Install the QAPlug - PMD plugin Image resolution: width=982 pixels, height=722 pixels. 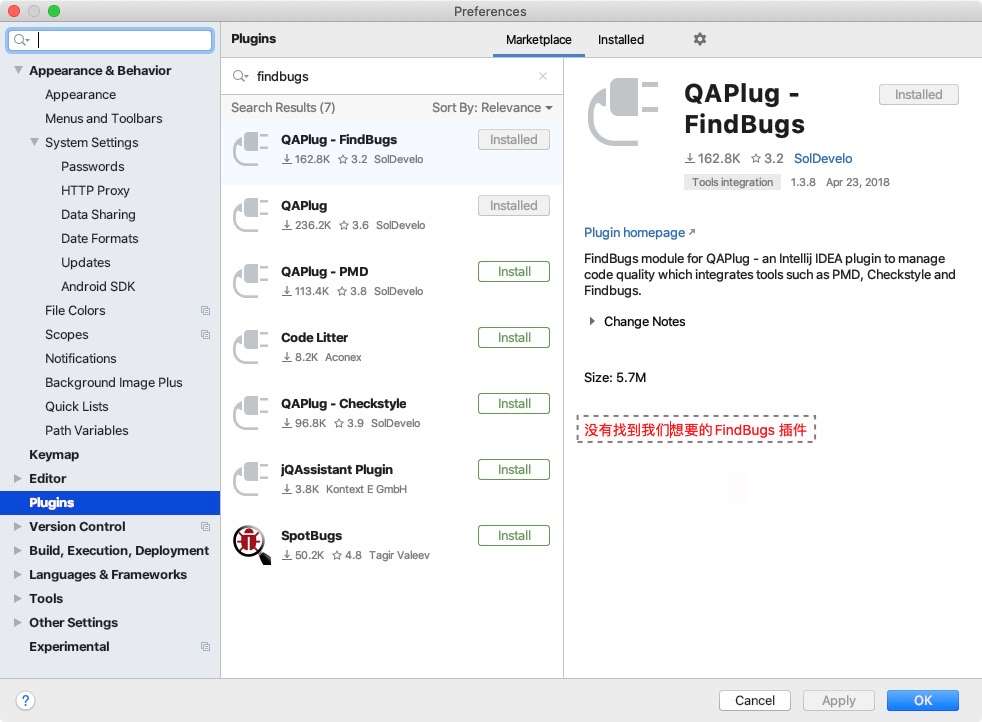[514, 272]
